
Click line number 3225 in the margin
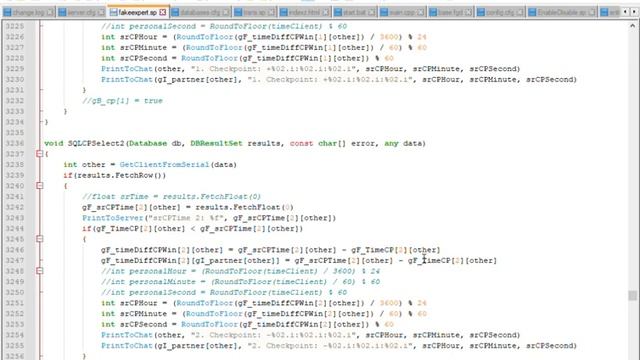pos(15,26)
